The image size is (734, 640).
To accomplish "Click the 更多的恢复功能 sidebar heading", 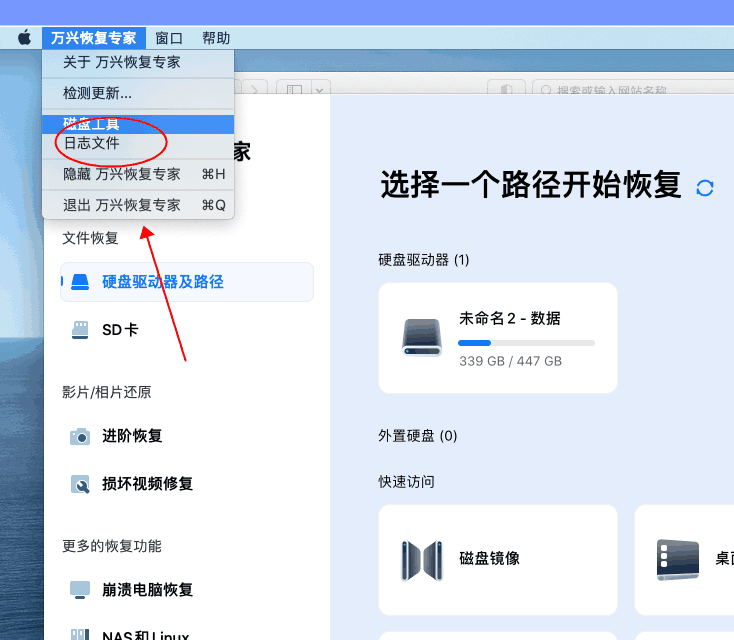I will coord(112,546).
